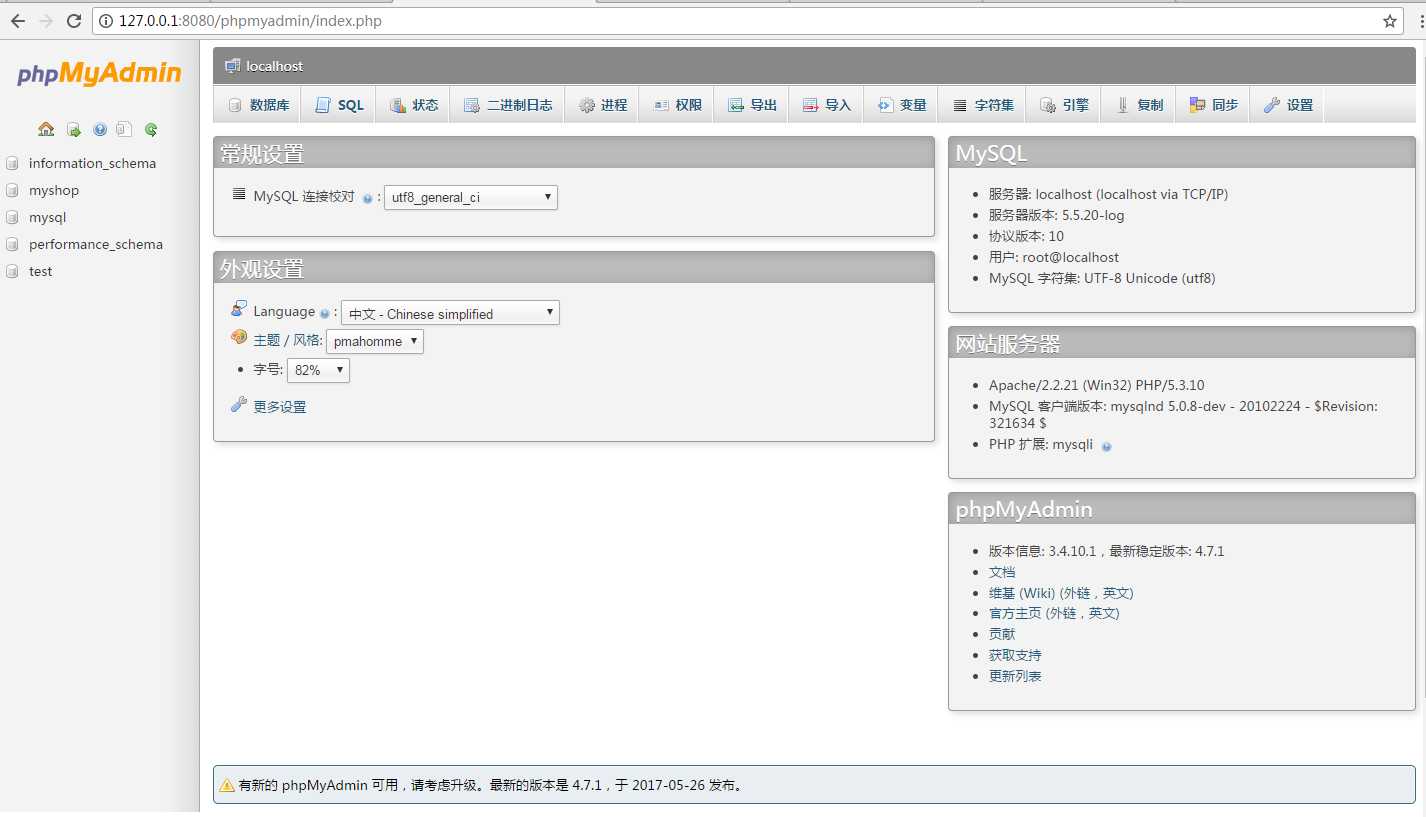Open phpMyAdmin help via the blue question icon
The image size is (1426, 817).
99,129
